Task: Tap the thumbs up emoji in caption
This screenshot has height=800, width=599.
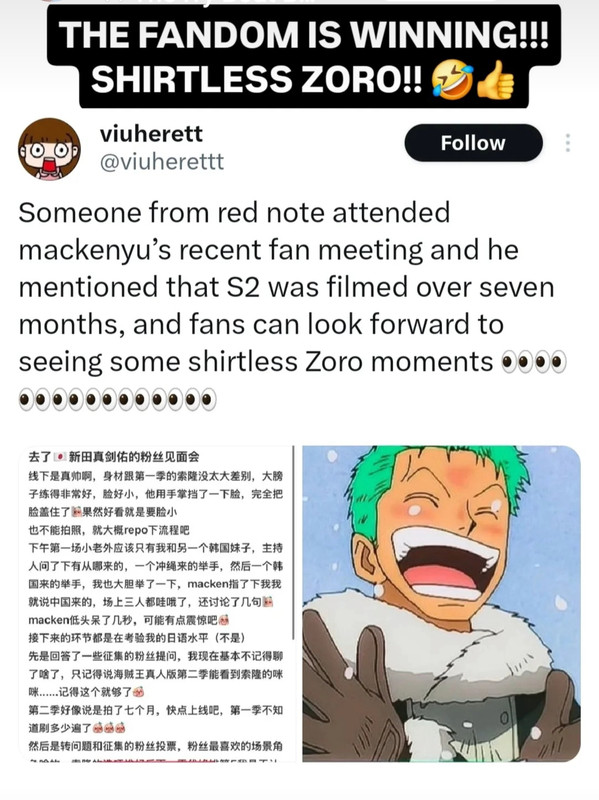Action: coord(495,81)
